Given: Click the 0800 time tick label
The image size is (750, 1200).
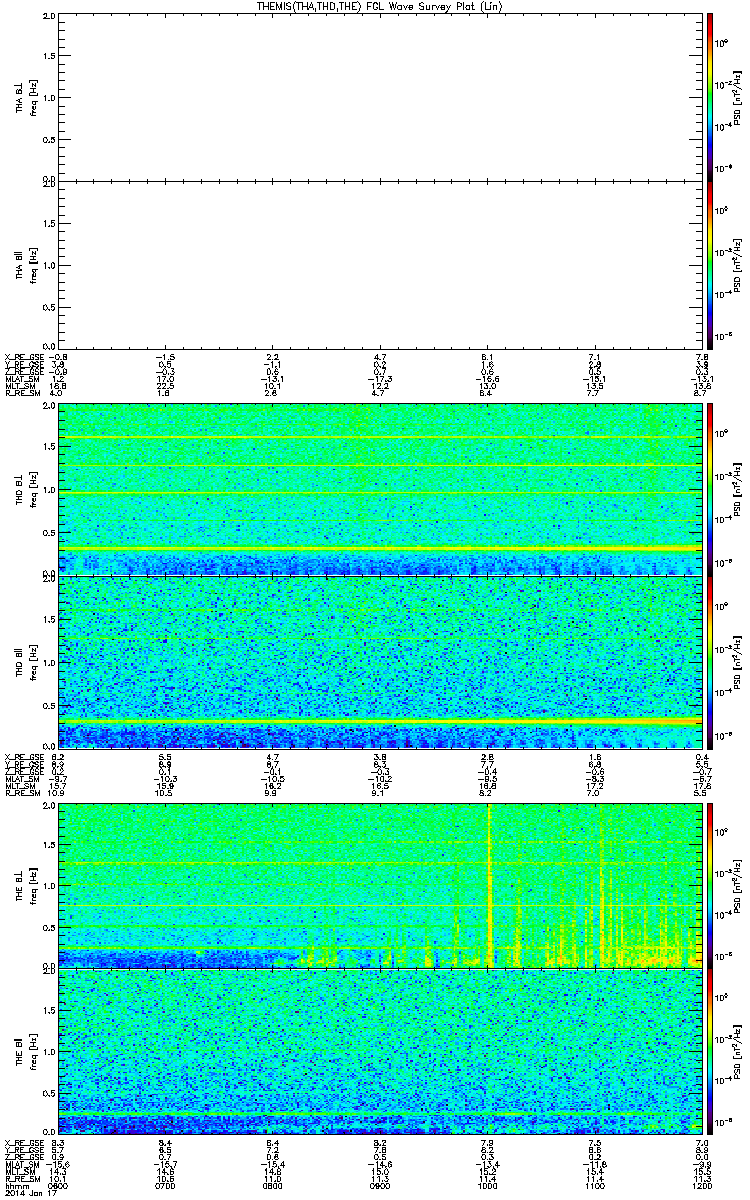Looking at the screenshot, I should click(x=273, y=1185).
